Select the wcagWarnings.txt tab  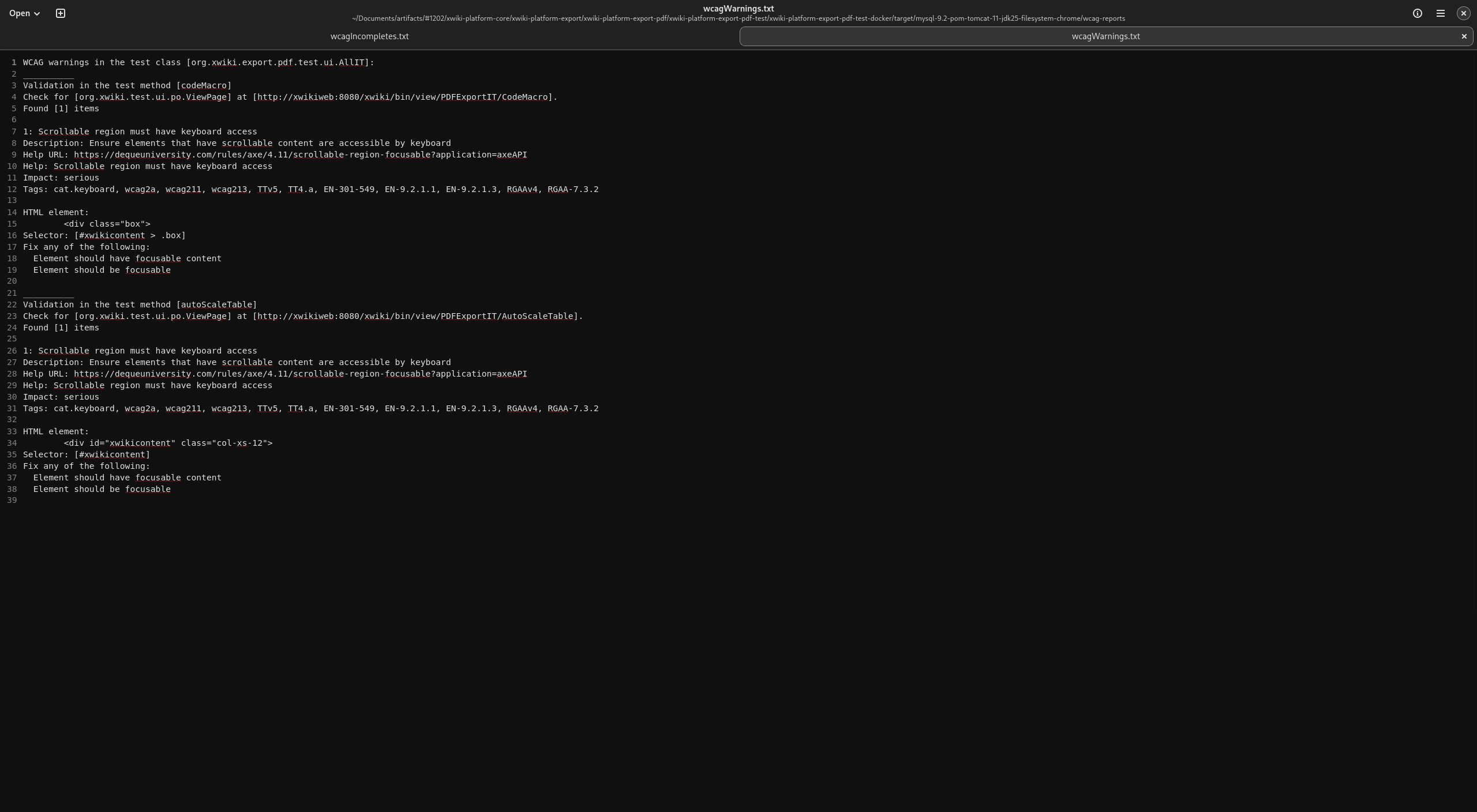1105,36
